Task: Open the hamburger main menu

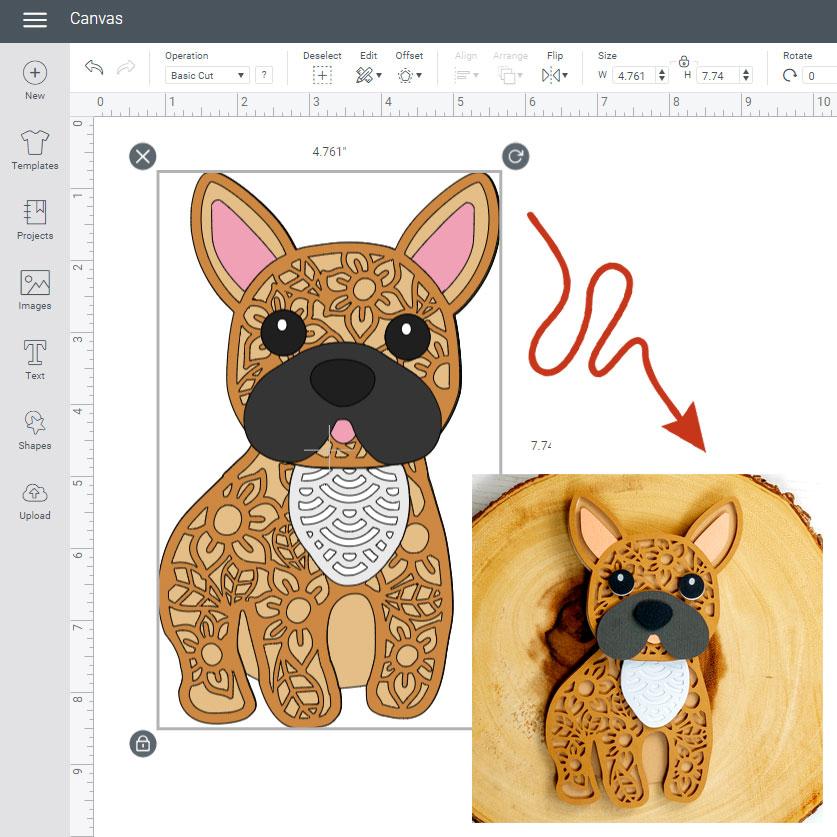Action: point(34,20)
